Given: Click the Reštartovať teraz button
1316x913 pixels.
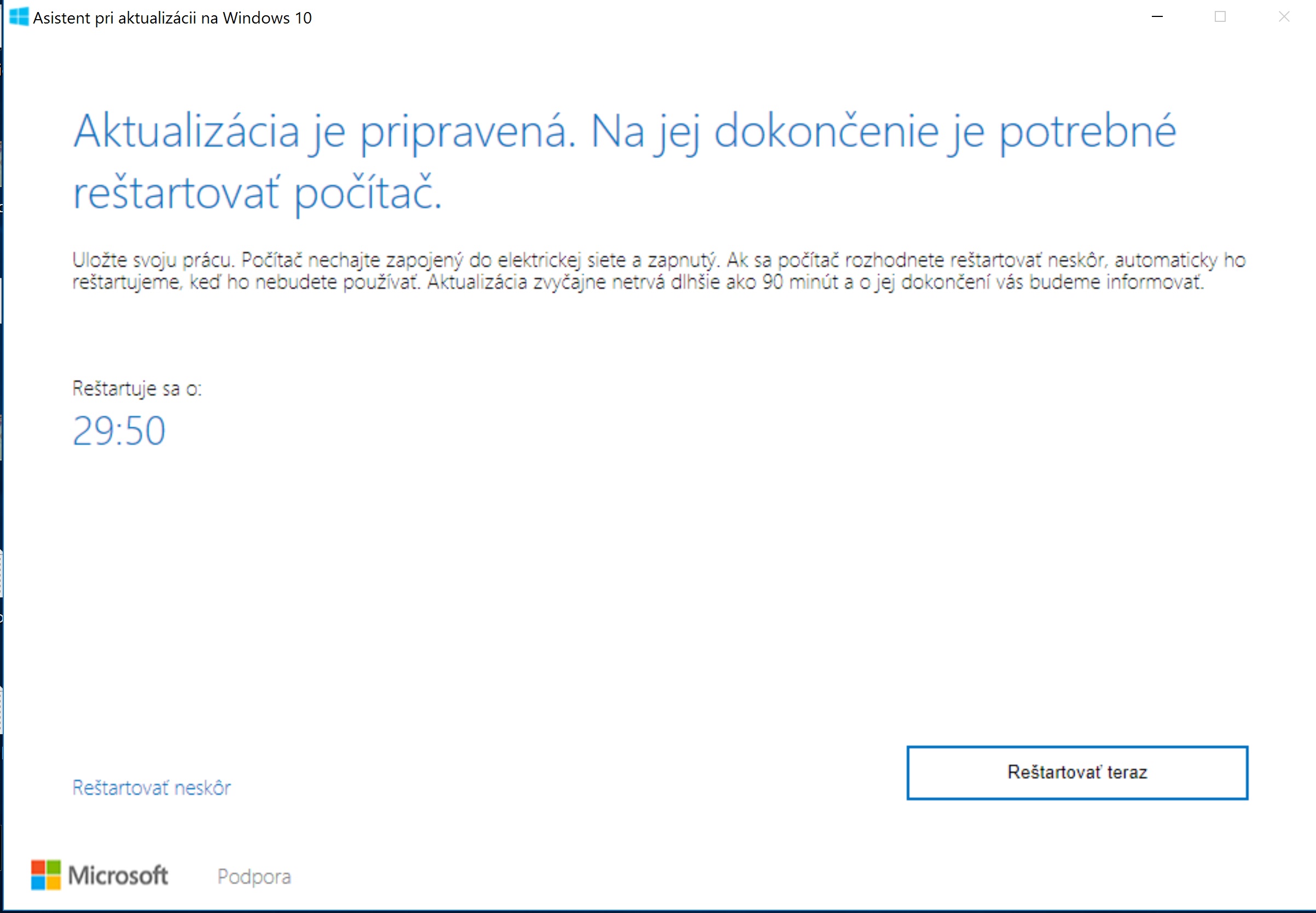Looking at the screenshot, I should click(x=1077, y=772).
